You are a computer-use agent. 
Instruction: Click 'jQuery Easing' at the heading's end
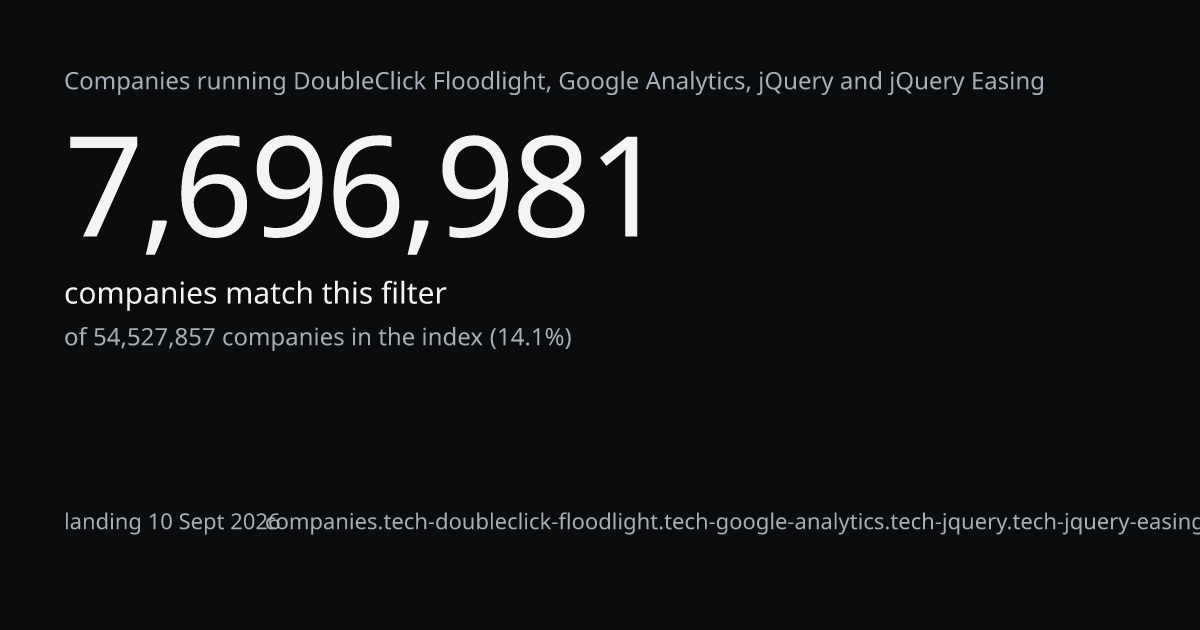coord(966,82)
